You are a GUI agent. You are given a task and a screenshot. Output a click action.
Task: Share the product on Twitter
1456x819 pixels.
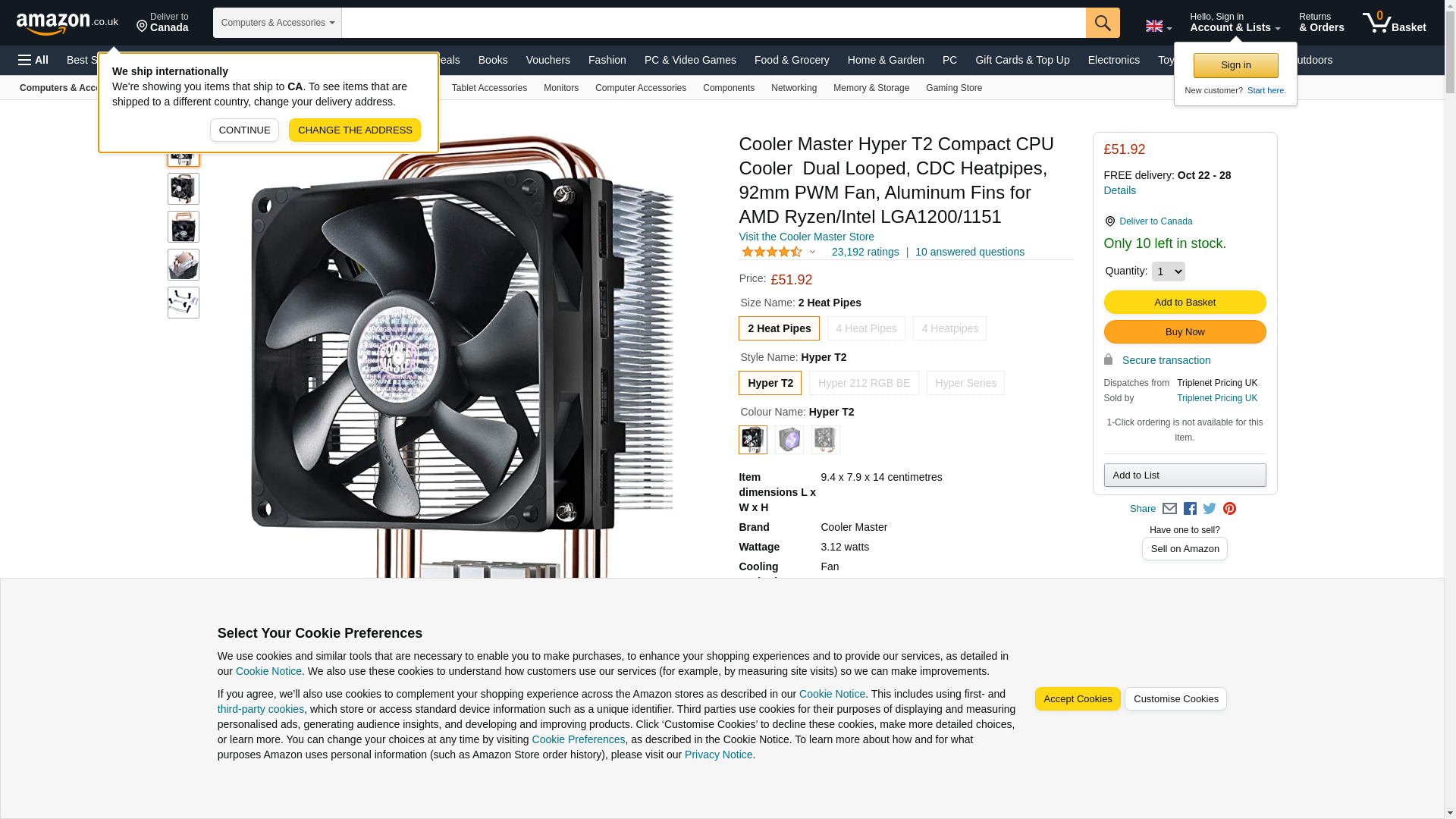click(1210, 509)
